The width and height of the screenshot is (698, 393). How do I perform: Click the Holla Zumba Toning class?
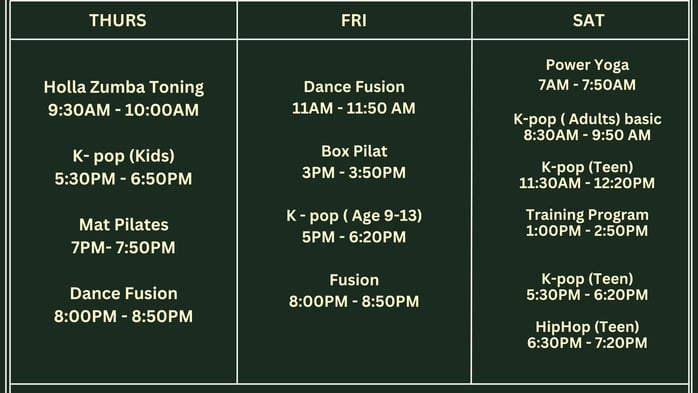(x=124, y=87)
